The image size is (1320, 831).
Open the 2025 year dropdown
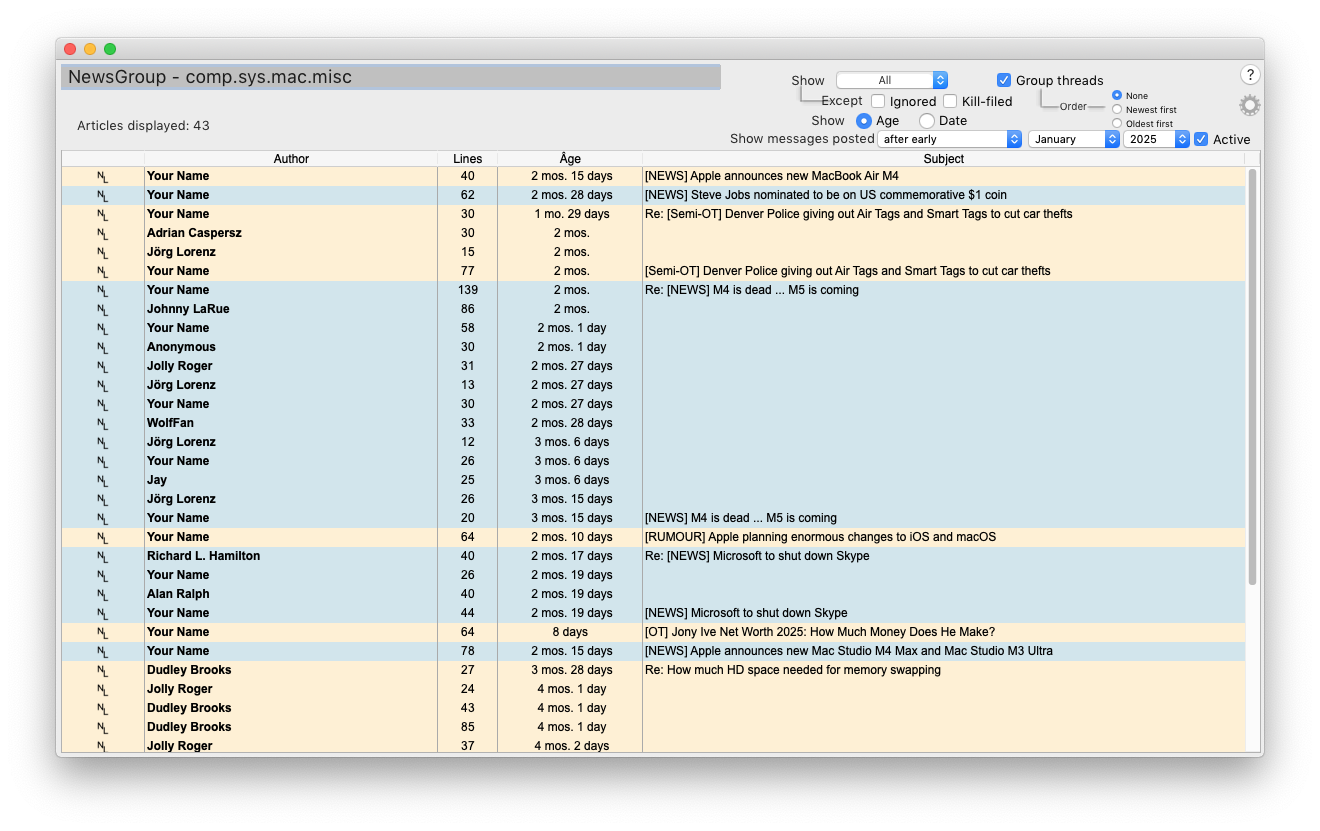click(1155, 139)
